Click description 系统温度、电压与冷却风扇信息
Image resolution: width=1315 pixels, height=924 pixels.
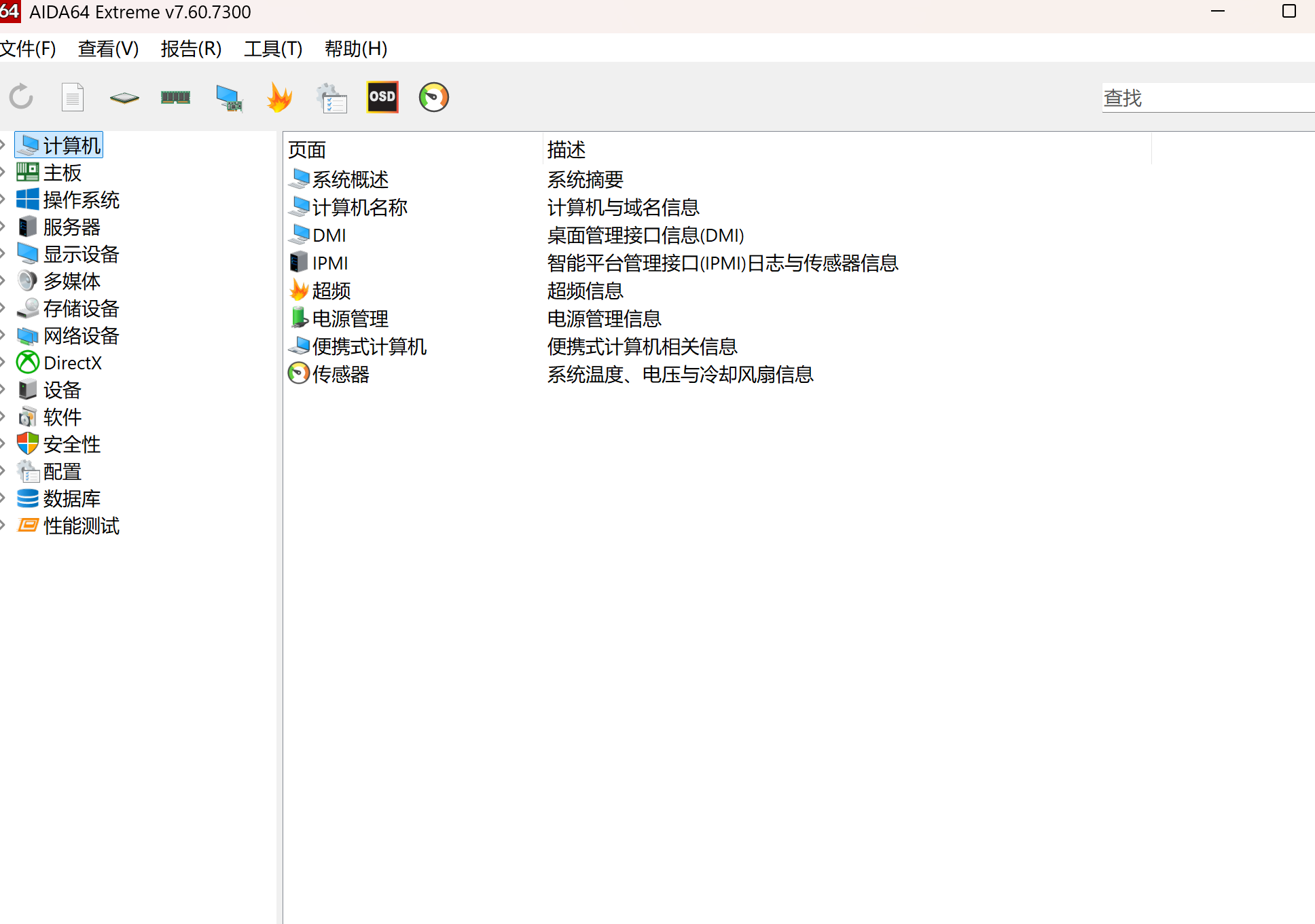pos(680,374)
